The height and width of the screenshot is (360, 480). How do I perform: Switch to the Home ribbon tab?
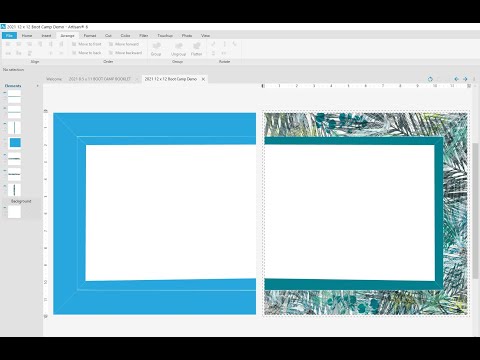point(27,35)
